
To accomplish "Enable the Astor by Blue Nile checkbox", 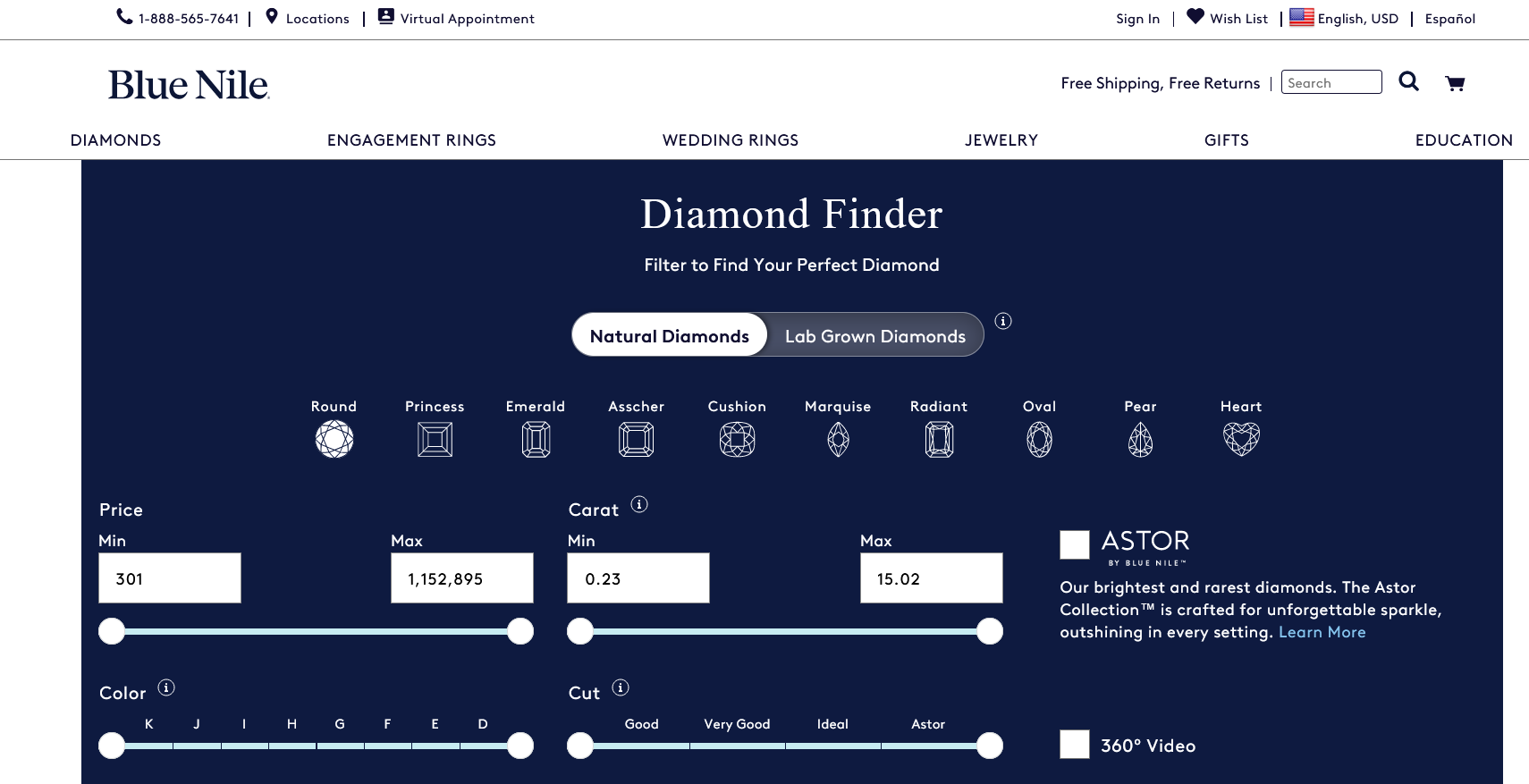I will 1074,544.
